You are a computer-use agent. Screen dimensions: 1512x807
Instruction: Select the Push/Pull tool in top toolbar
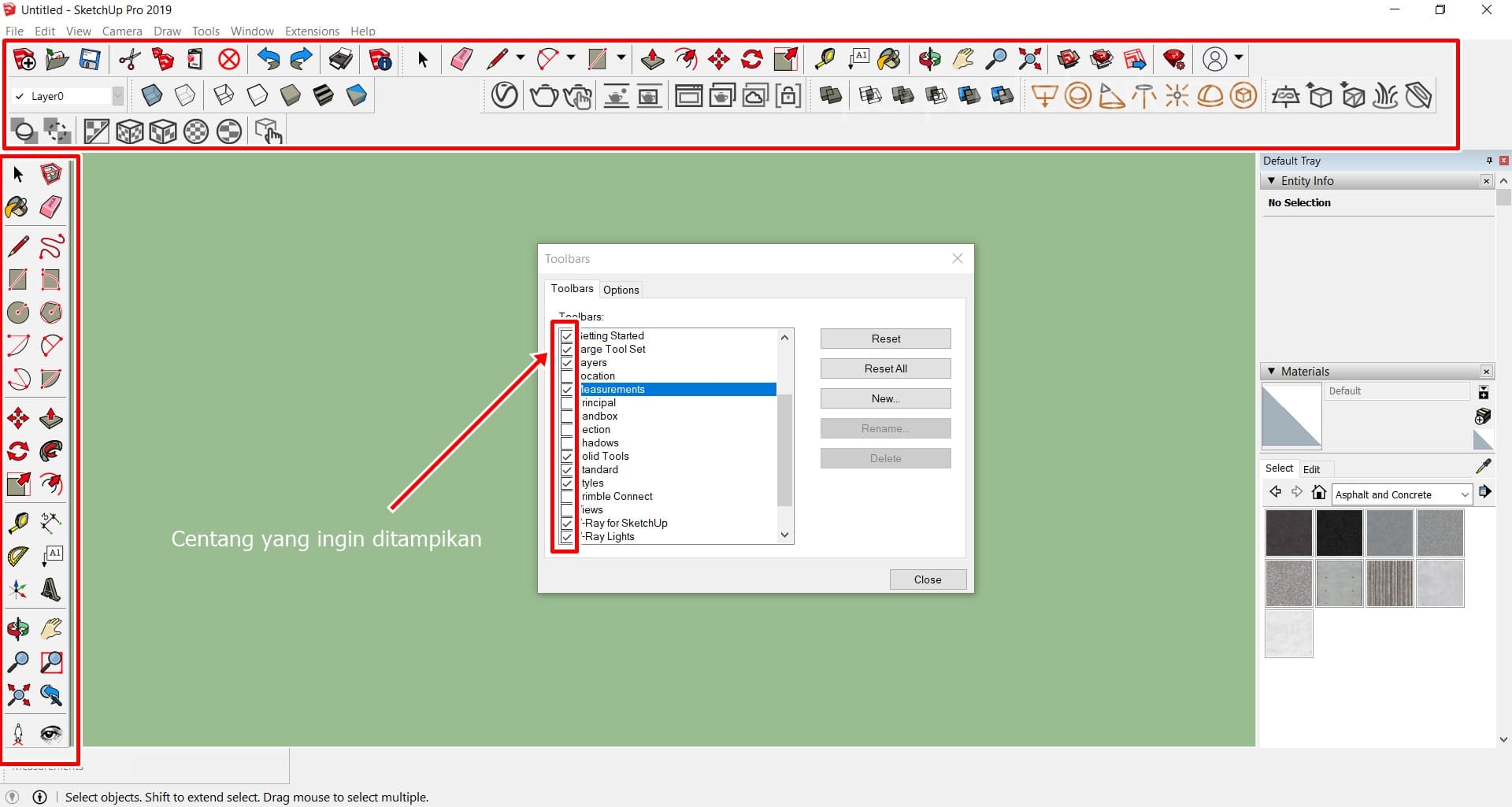click(x=652, y=59)
